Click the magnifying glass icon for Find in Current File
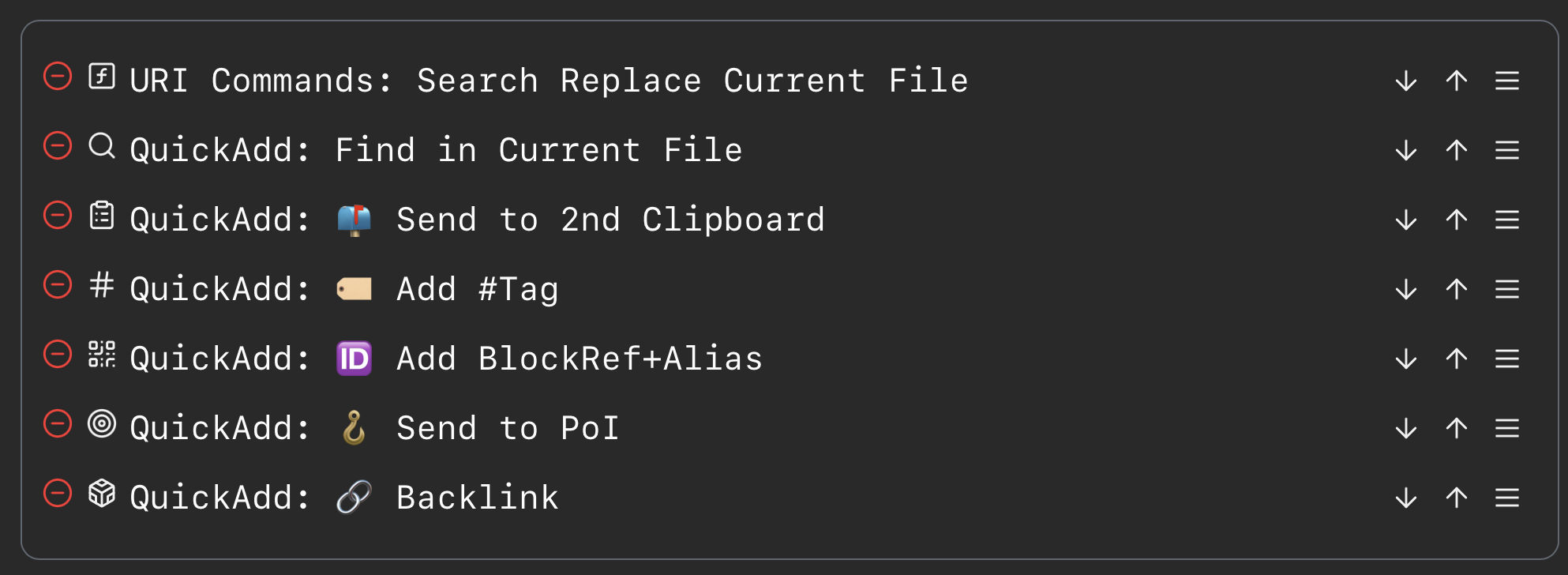Screen dimensions: 1568x575 click(x=101, y=148)
